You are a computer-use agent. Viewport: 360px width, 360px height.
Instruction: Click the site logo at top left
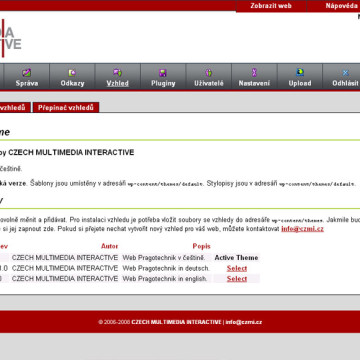(x=11, y=38)
